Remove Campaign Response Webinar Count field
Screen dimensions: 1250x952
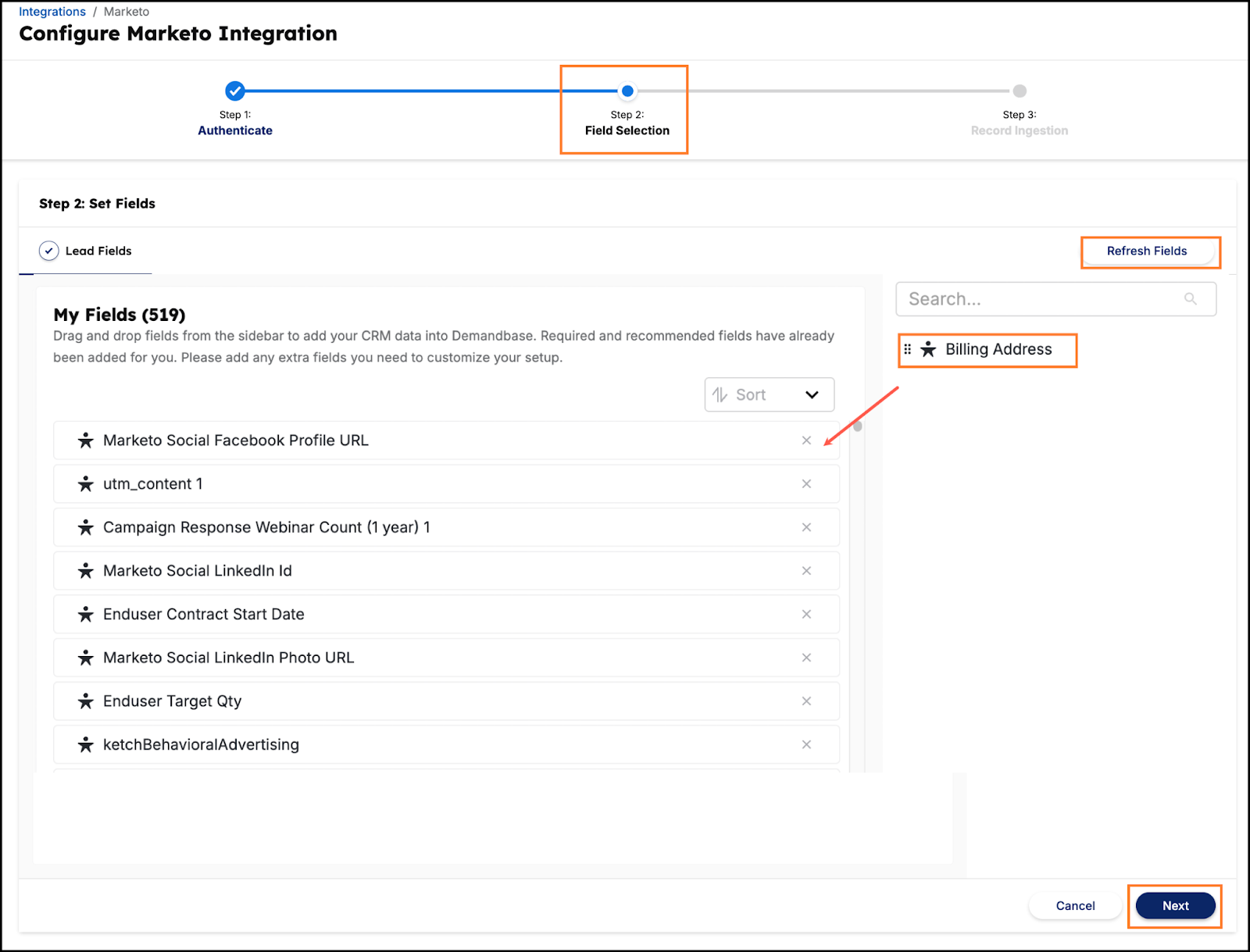click(806, 527)
